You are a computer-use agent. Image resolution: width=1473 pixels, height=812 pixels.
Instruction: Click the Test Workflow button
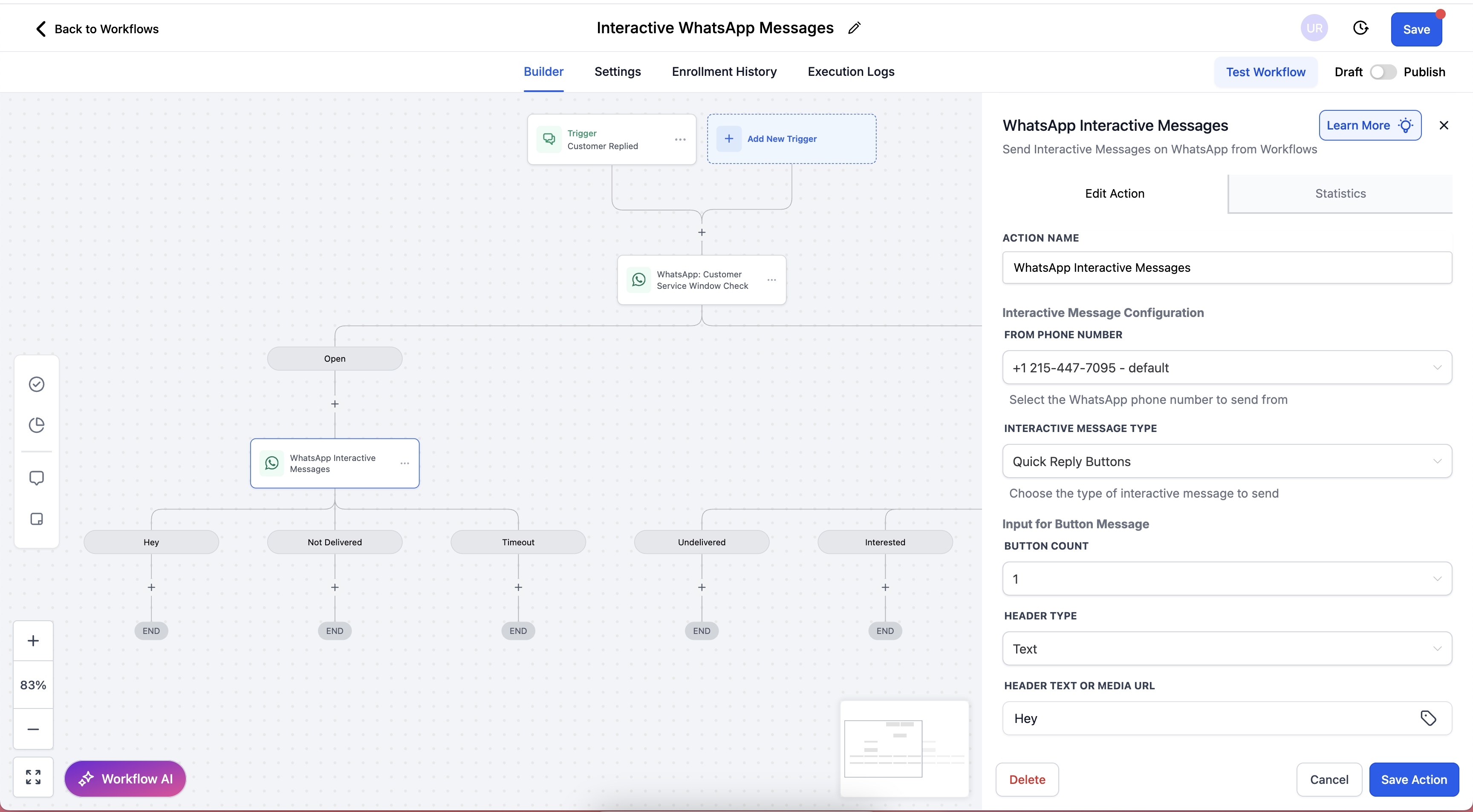coord(1265,72)
